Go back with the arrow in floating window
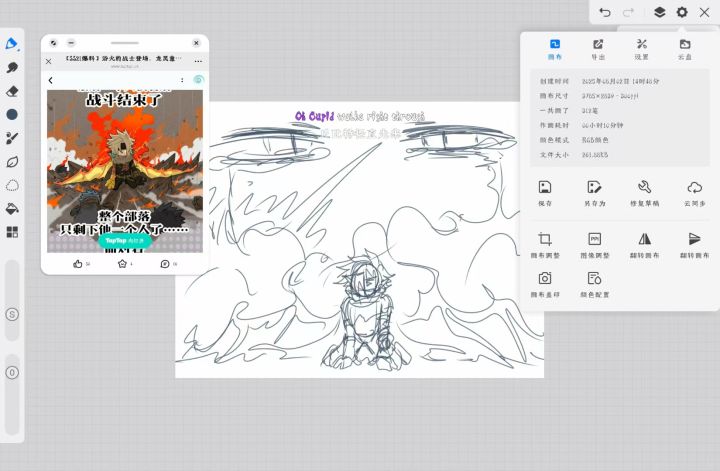The width and height of the screenshot is (720, 471). (x=51, y=80)
